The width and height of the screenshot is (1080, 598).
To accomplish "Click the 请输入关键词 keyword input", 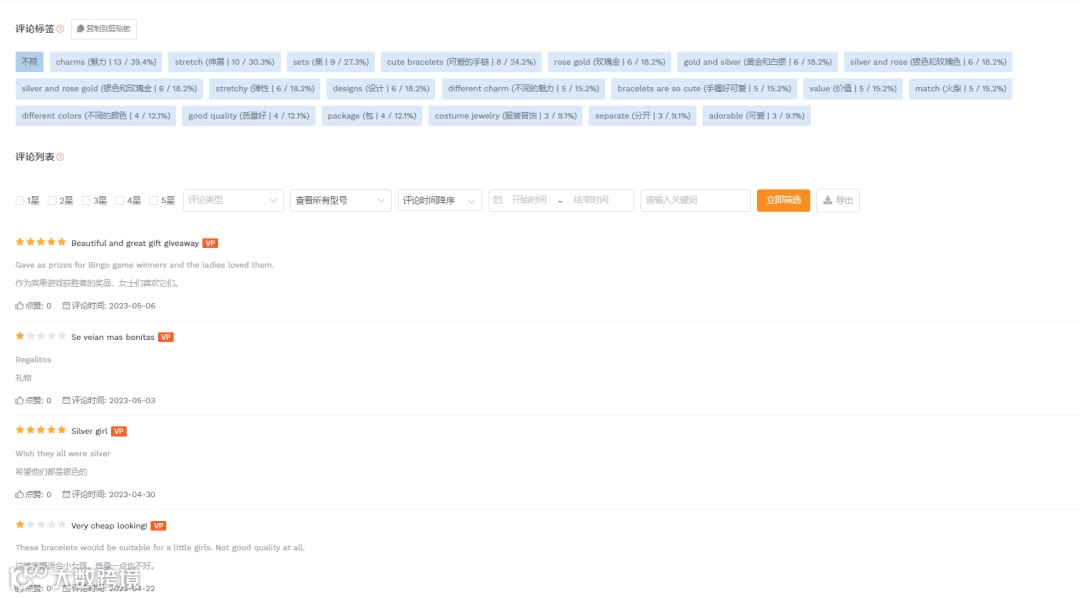I will point(695,200).
